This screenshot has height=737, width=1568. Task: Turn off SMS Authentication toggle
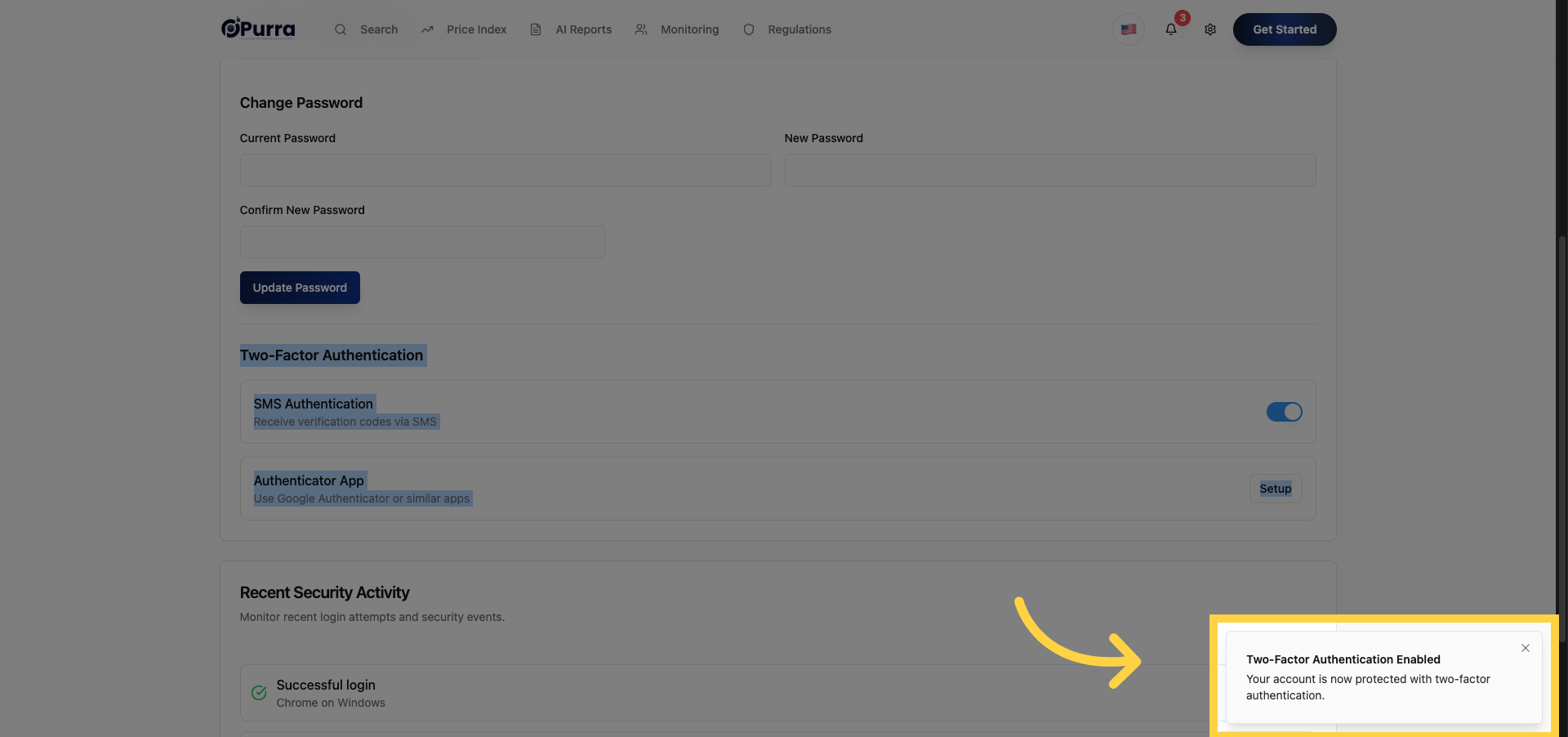coord(1284,412)
